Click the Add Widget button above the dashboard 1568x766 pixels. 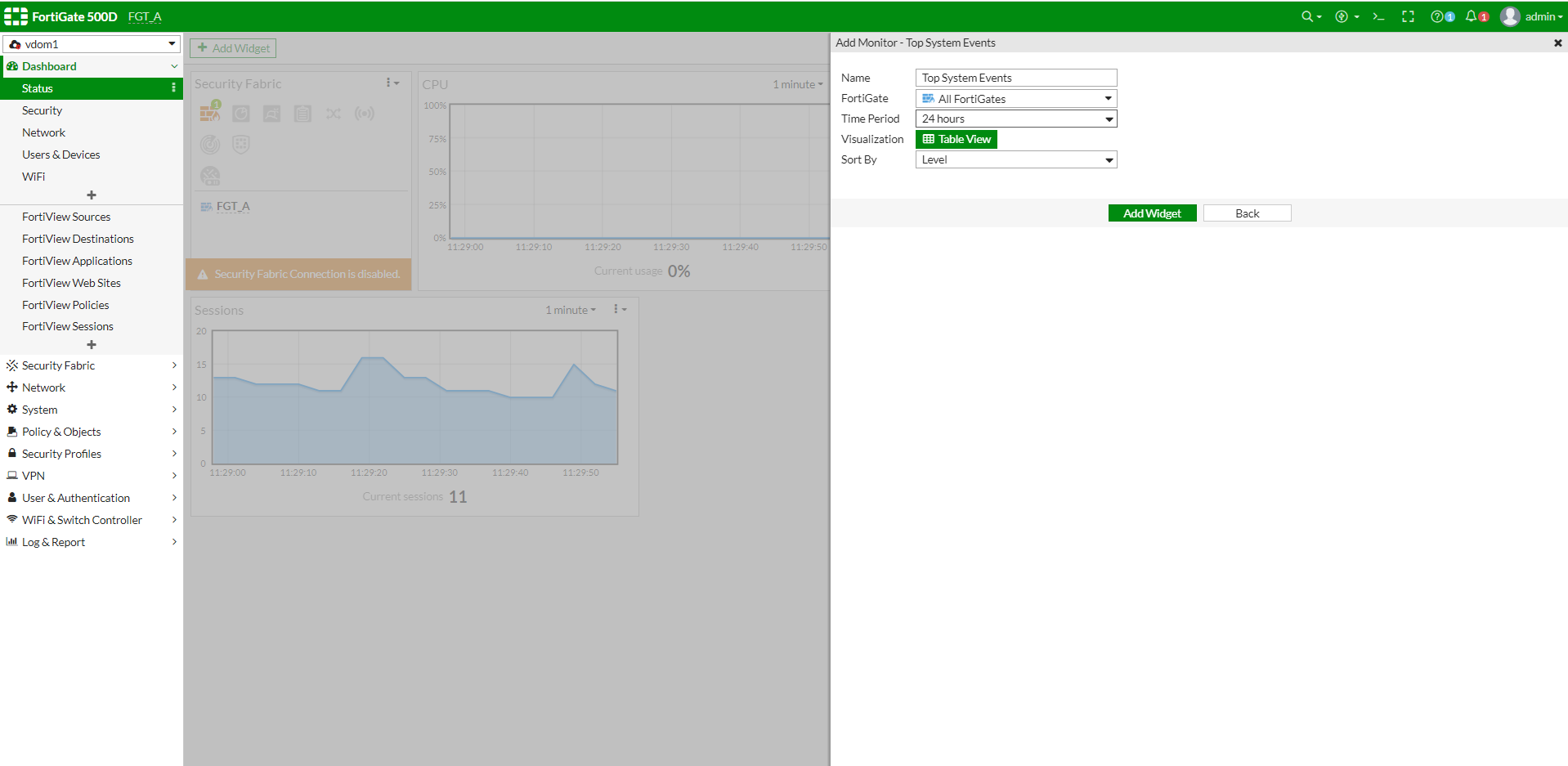click(233, 48)
